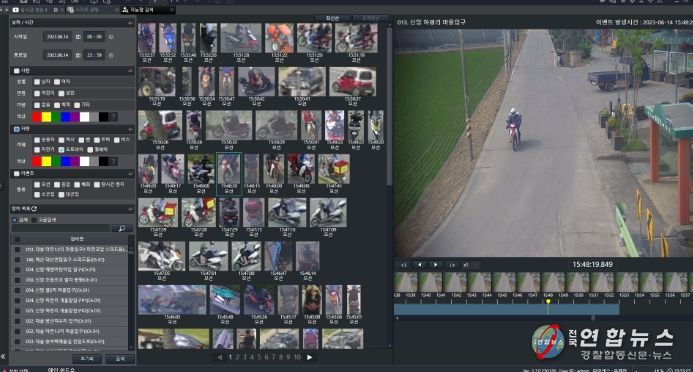Open the x1 playback speed dropdown
693x372 pixels.
[x=471, y=265]
